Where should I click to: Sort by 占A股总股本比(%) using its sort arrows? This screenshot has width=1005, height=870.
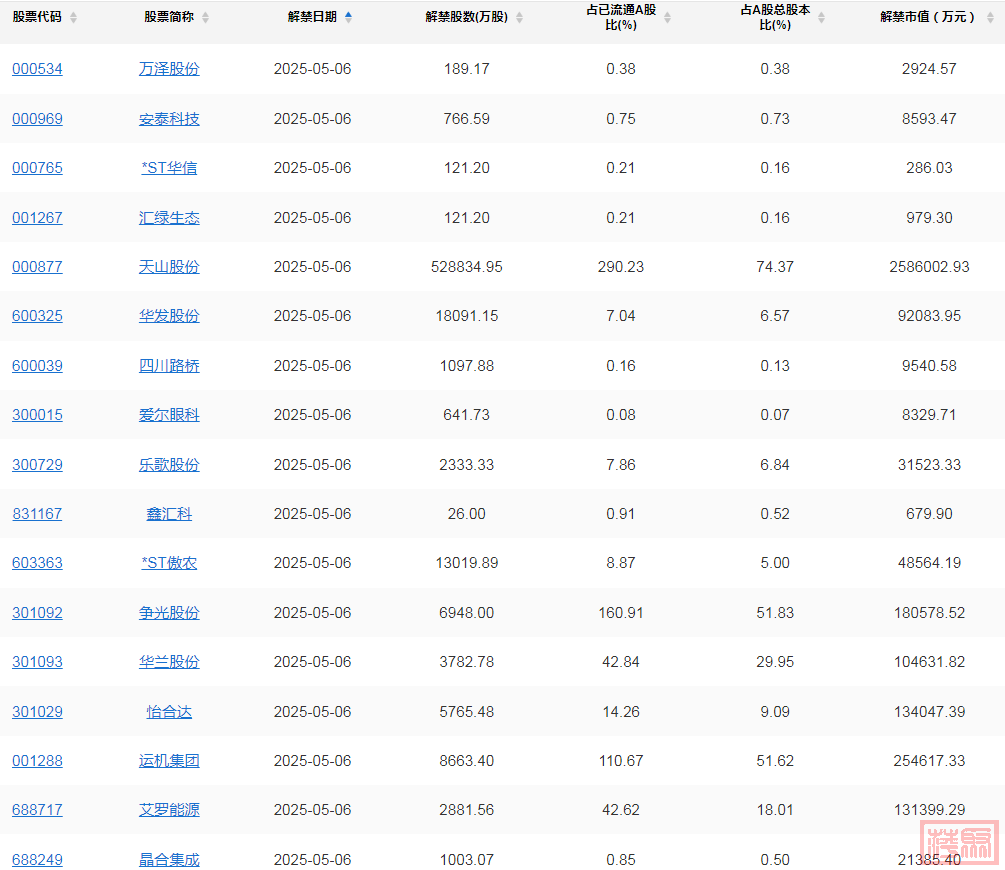click(x=821, y=18)
